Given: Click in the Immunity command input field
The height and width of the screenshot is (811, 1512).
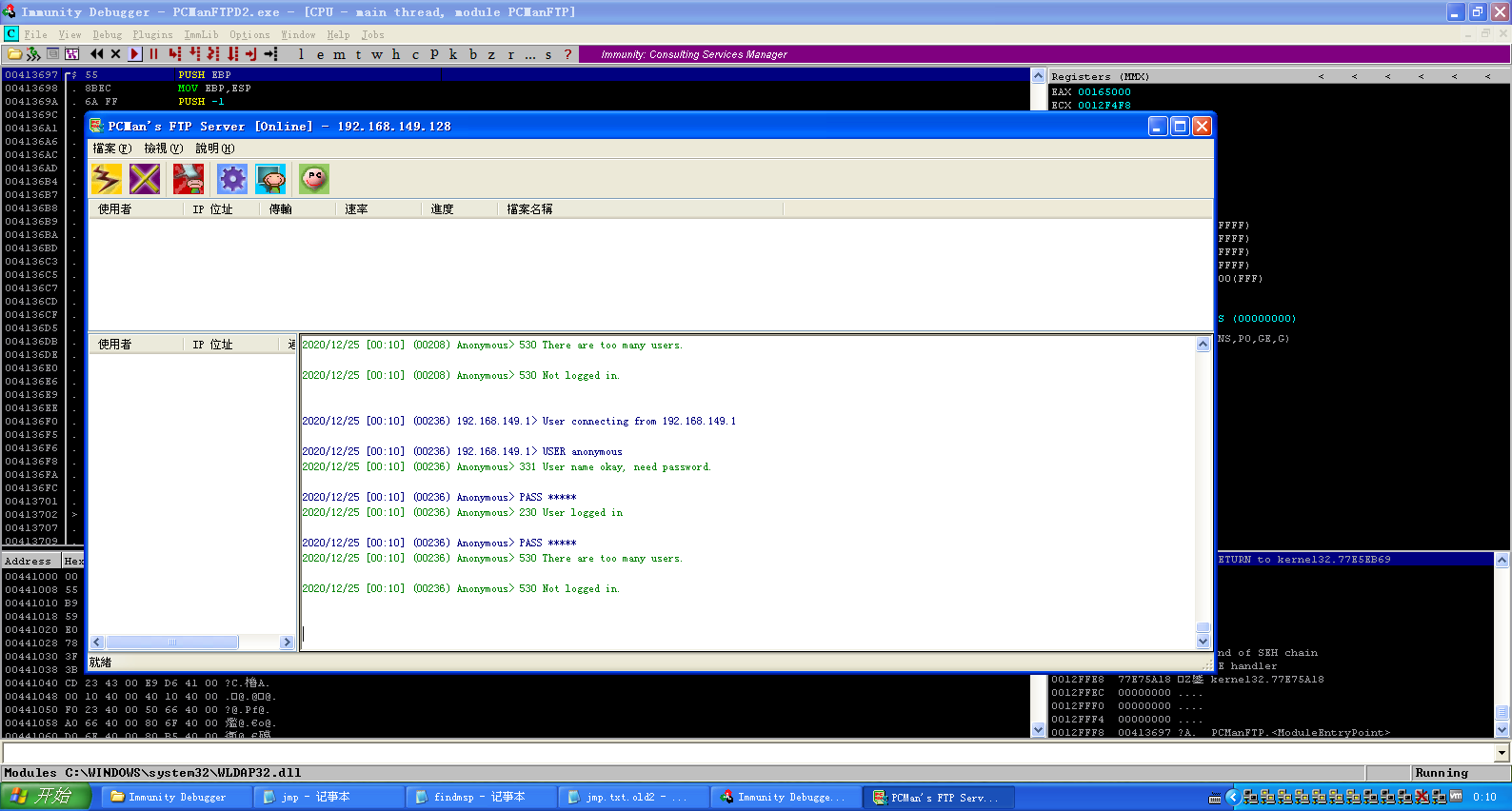Looking at the screenshot, I should [748, 753].
